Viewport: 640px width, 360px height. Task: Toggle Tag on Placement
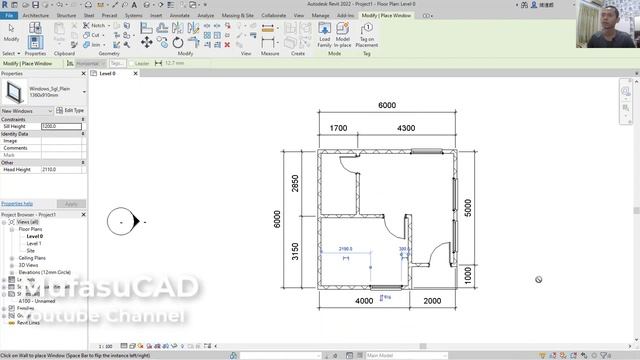367,35
